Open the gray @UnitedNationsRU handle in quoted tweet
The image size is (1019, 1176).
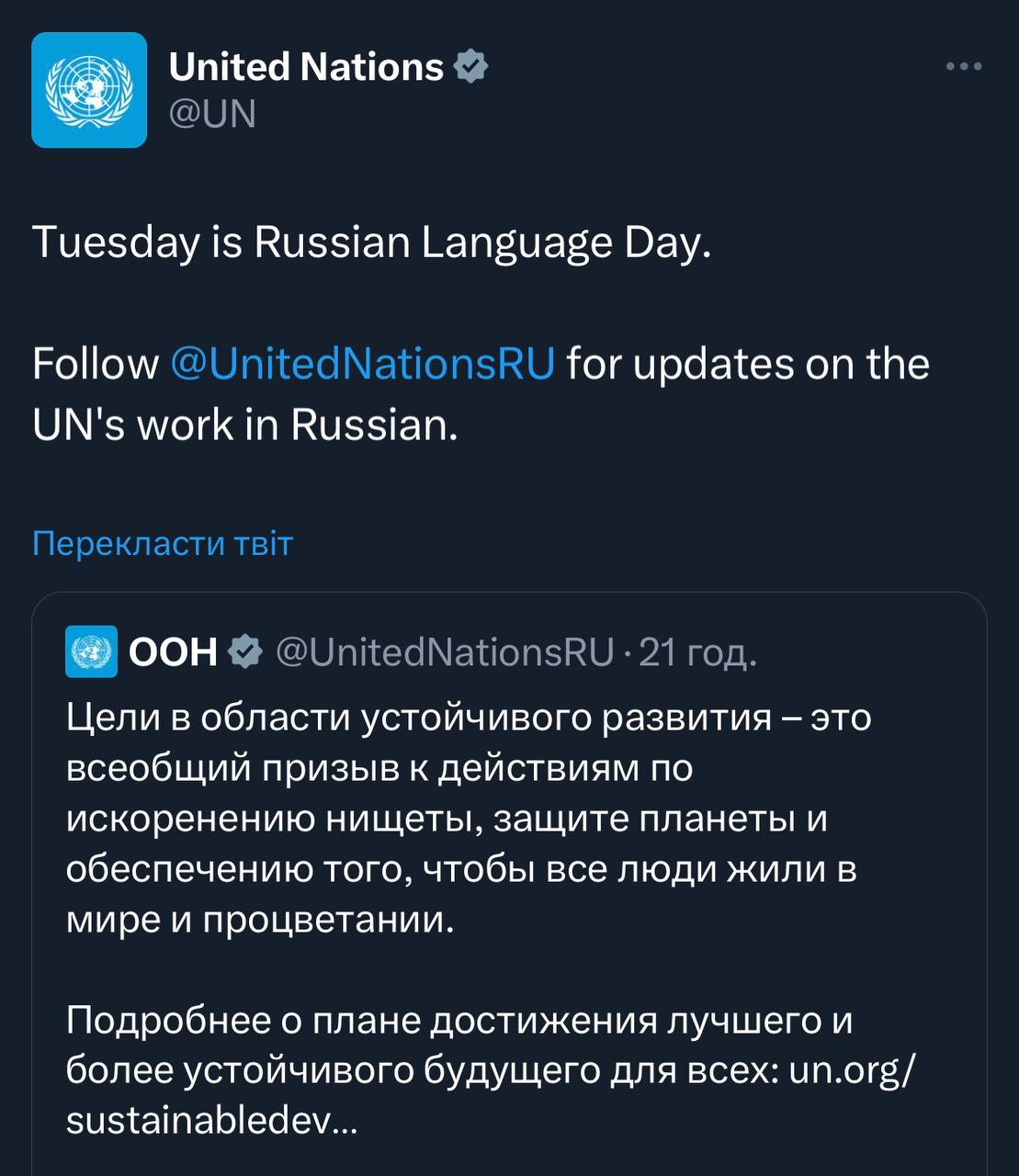tap(445, 651)
